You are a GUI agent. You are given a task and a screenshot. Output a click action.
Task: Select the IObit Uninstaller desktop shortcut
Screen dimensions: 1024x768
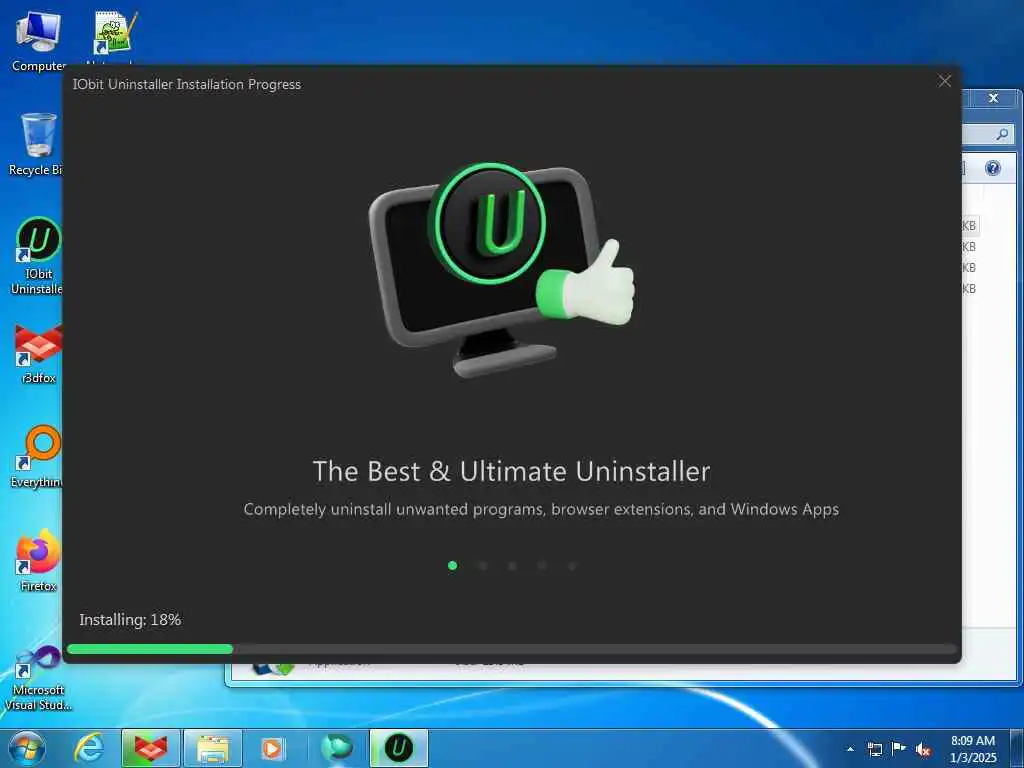point(37,255)
